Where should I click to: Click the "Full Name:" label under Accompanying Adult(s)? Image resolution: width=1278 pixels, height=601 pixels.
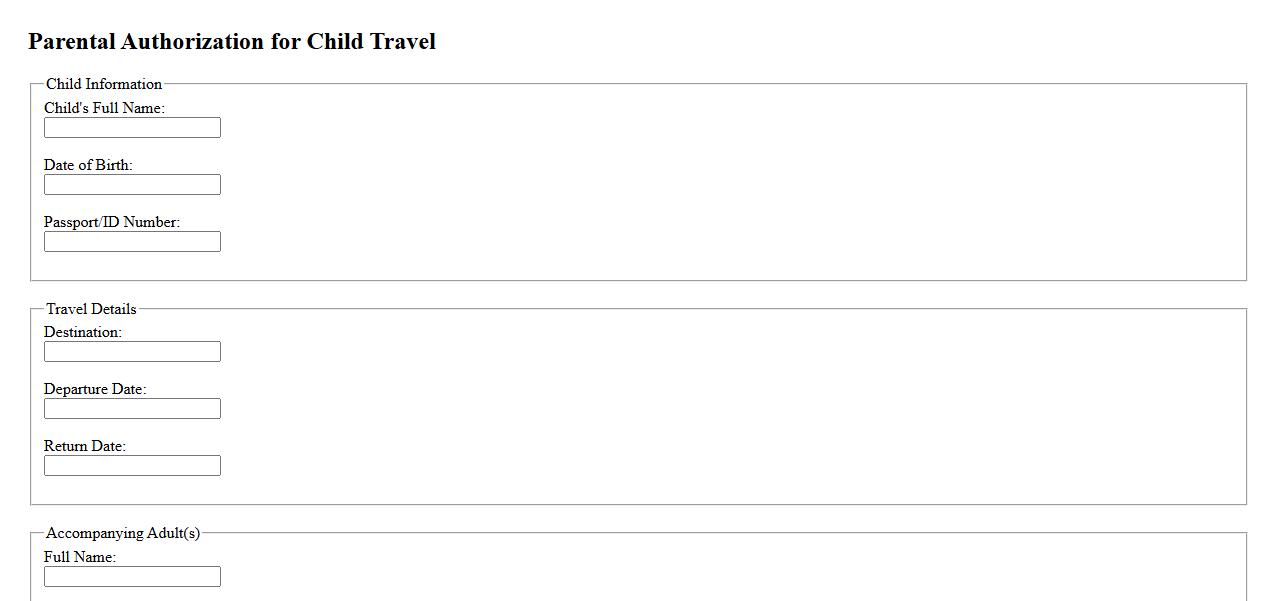coord(80,557)
